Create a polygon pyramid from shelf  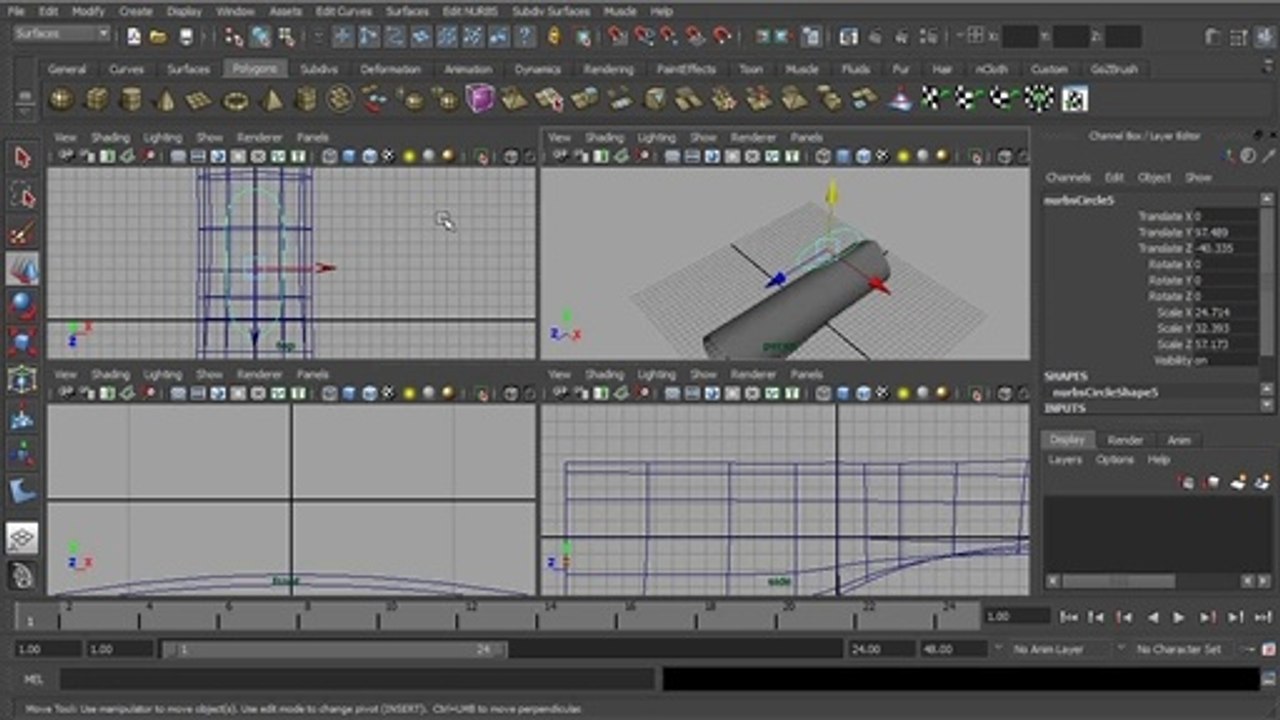pos(271,99)
